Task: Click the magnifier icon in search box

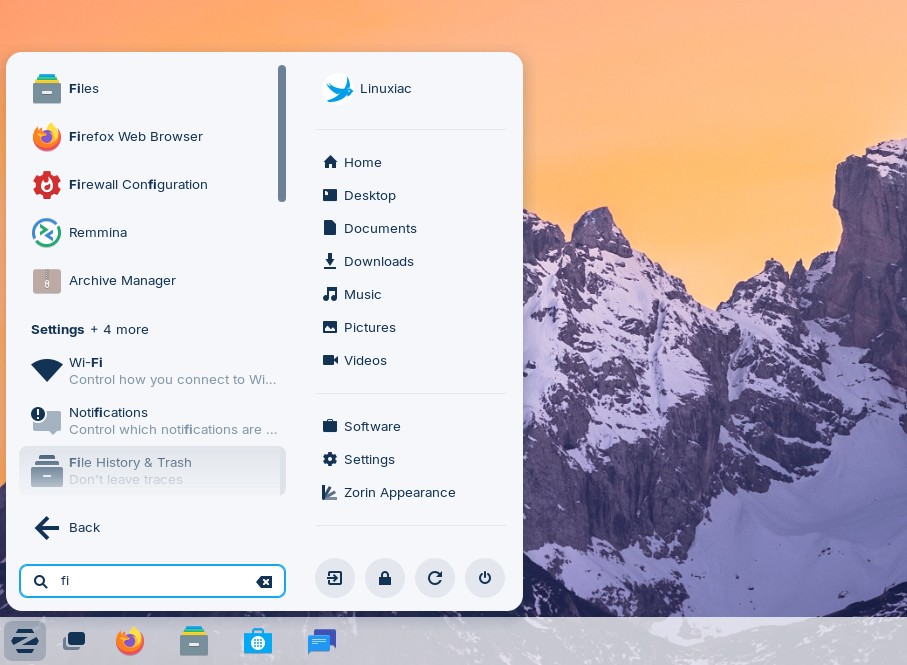Action: coord(40,581)
